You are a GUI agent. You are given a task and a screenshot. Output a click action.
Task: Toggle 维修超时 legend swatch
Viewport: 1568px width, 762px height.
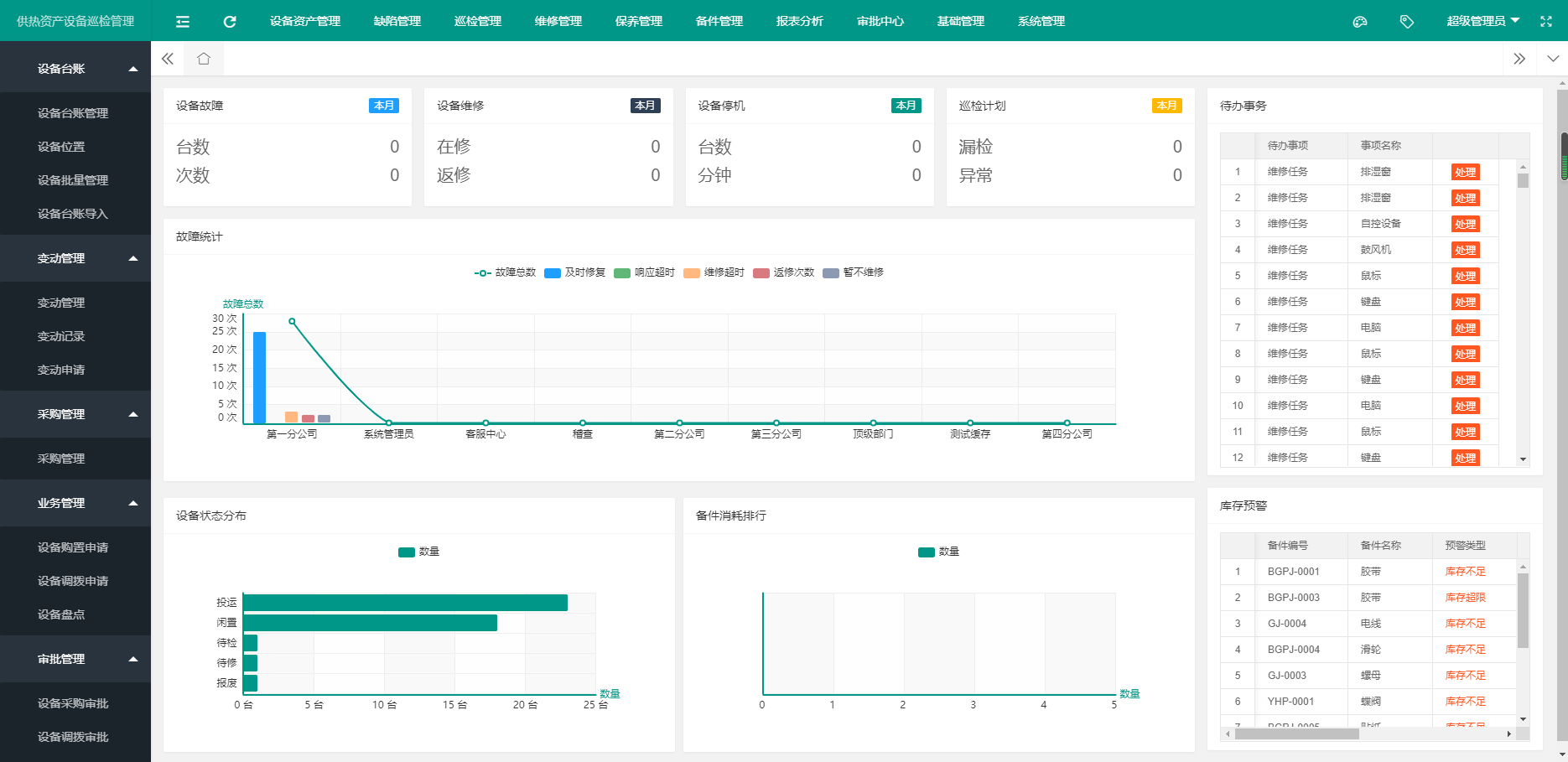pos(692,272)
